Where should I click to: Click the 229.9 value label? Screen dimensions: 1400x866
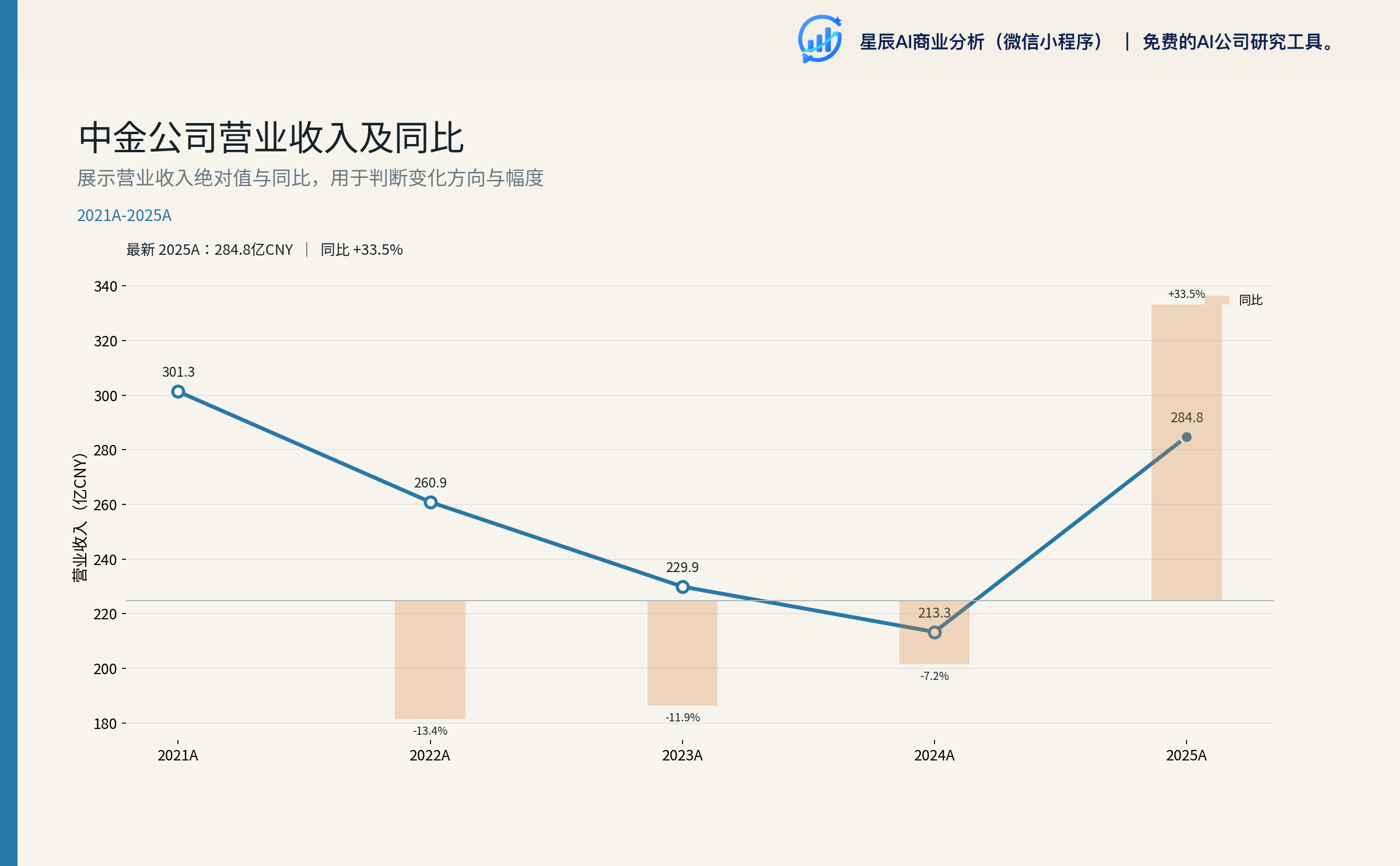pos(682,567)
